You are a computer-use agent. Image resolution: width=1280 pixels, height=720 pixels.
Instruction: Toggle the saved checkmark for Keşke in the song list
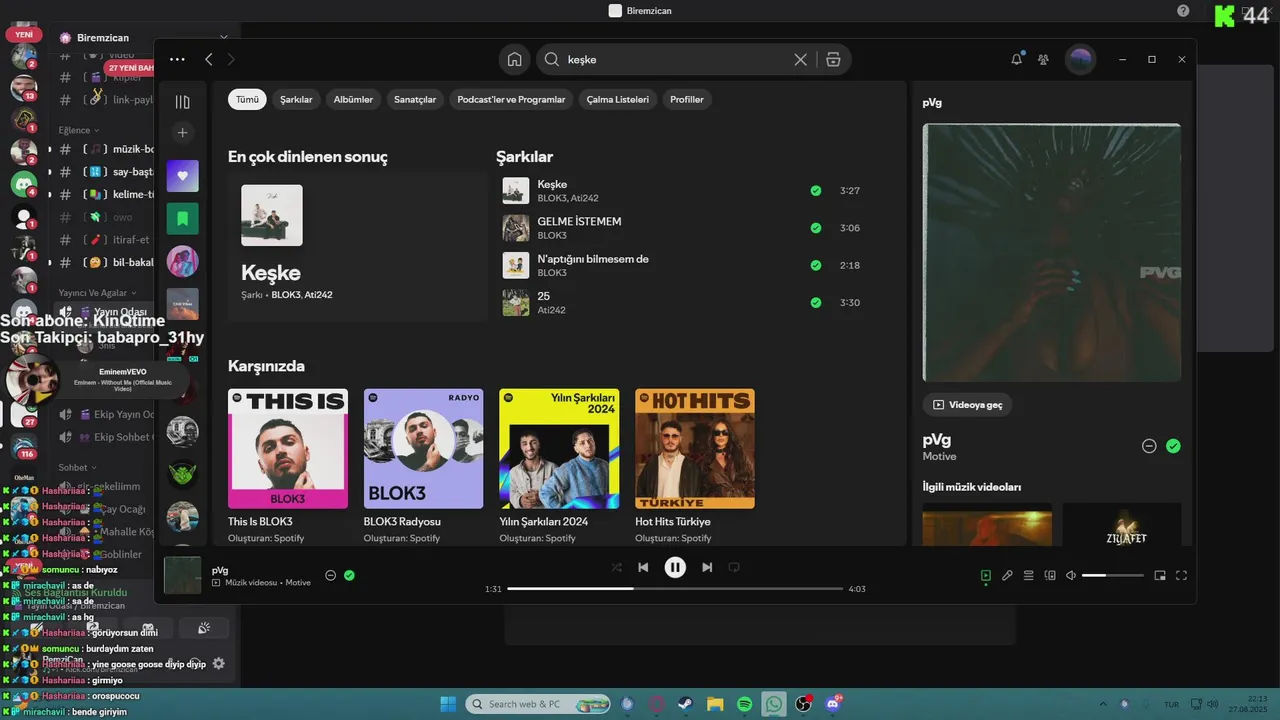(816, 190)
